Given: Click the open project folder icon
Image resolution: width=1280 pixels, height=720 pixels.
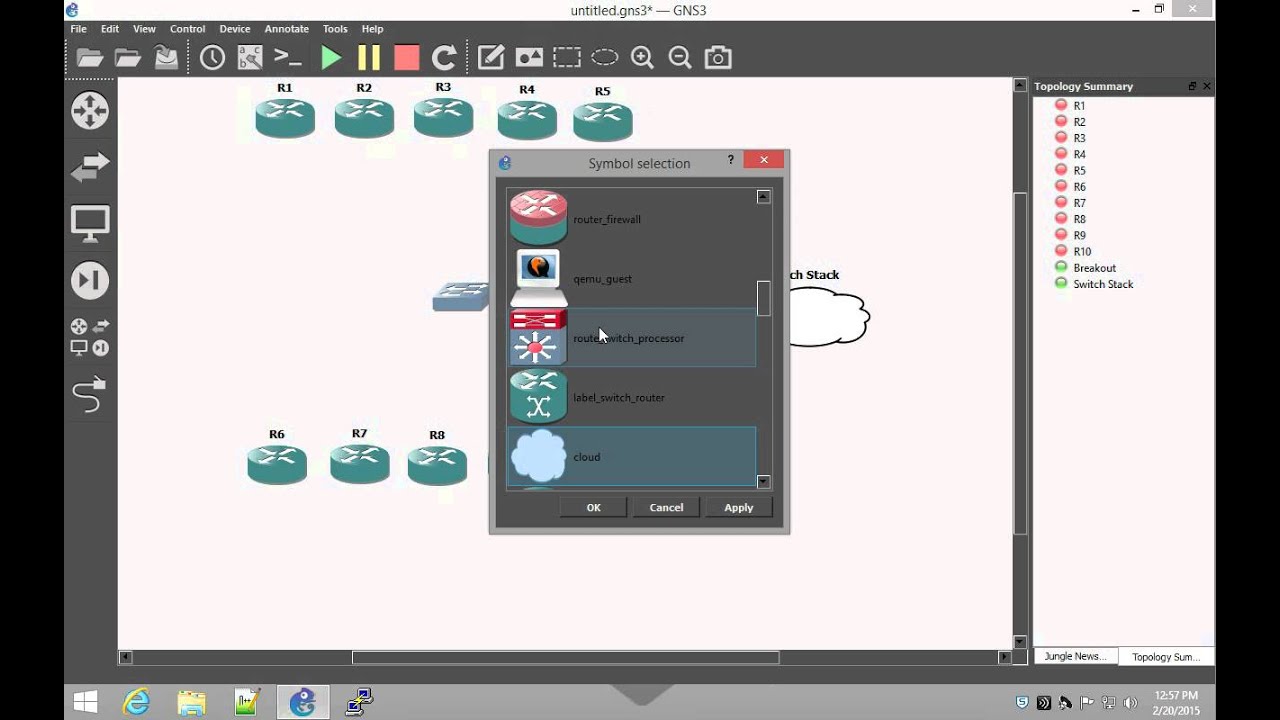Looking at the screenshot, I should pyautogui.click(x=128, y=58).
